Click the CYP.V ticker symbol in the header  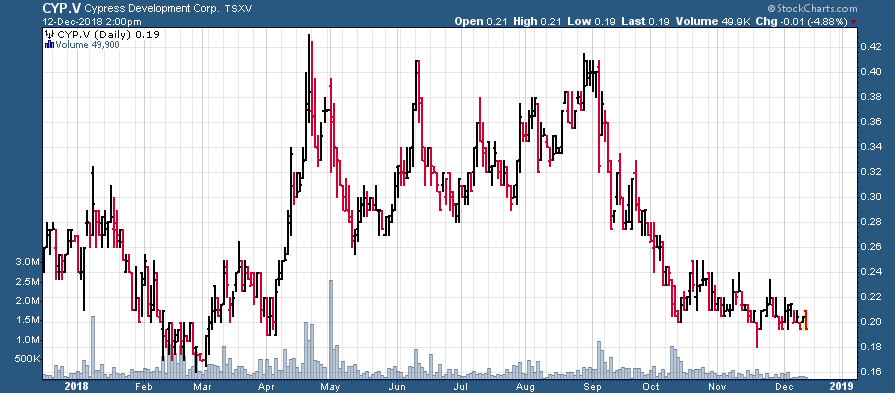62,9
